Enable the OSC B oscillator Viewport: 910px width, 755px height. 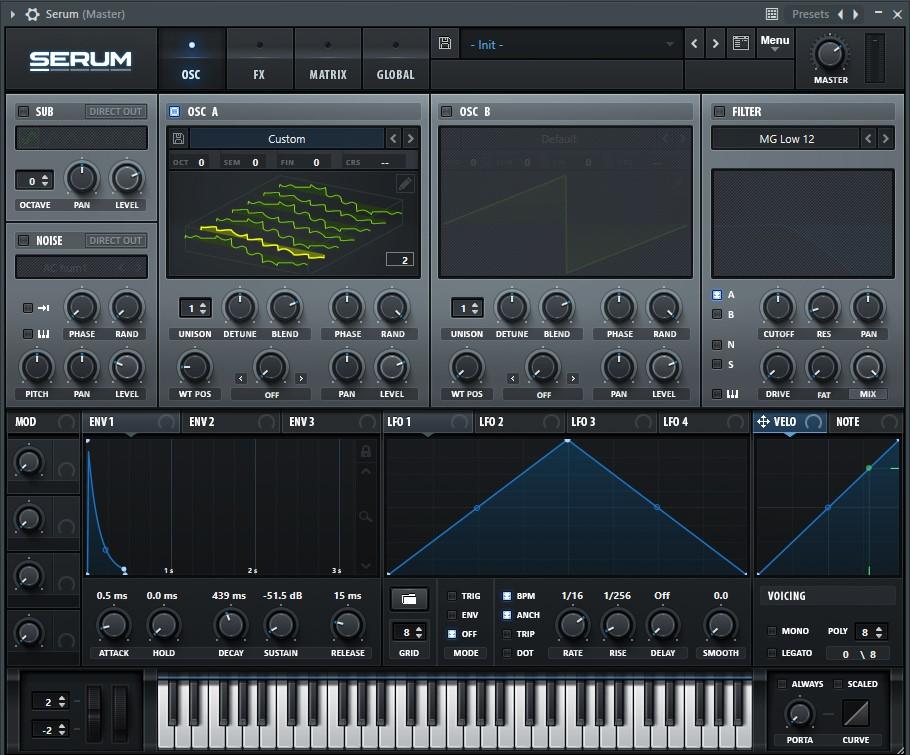(x=446, y=111)
